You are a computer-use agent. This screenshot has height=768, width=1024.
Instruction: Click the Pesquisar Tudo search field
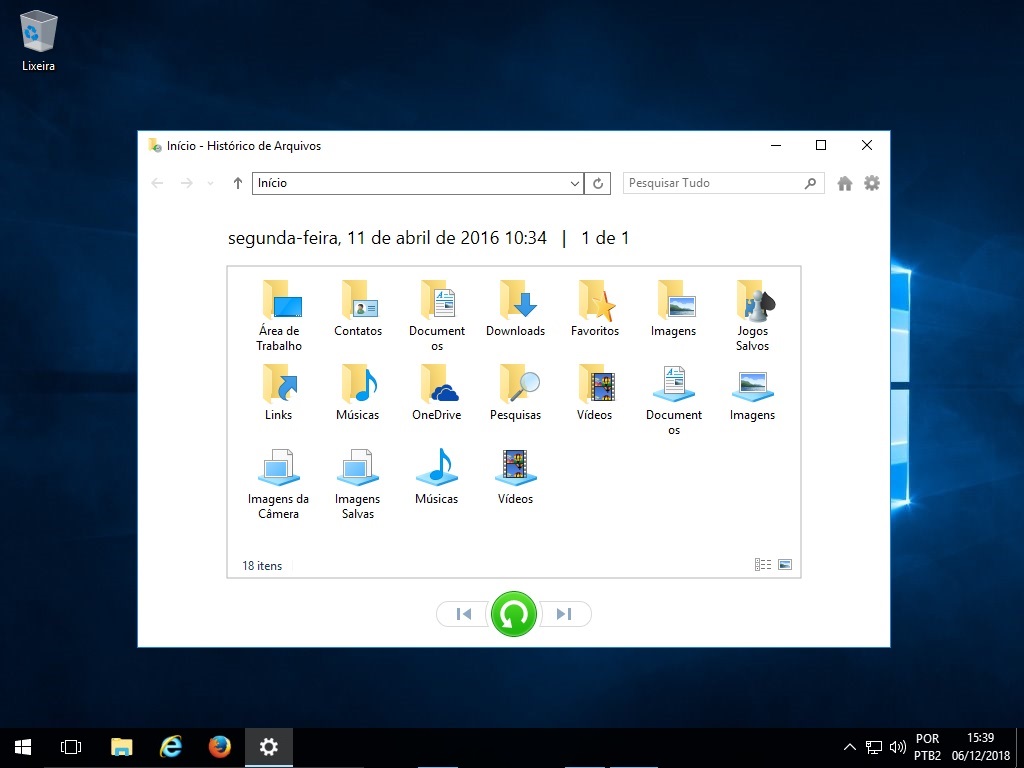coord(713,183)
